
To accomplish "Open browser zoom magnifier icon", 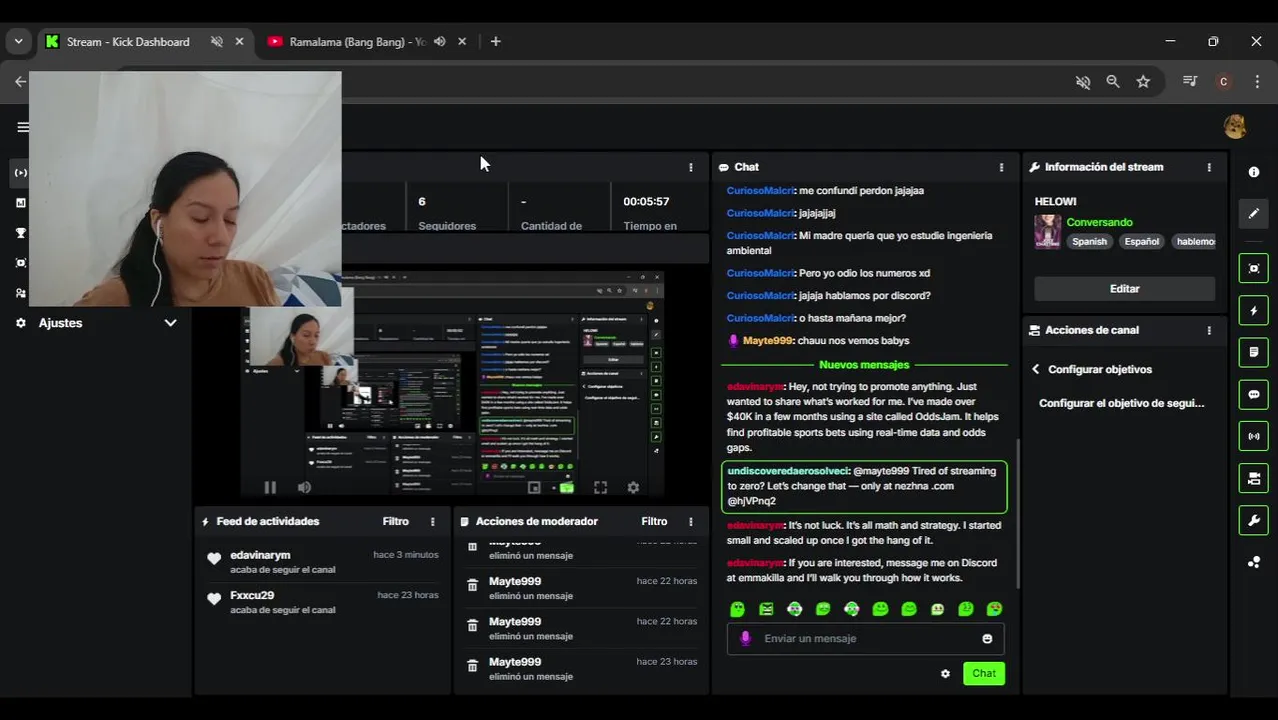I will click(1113, 82).
